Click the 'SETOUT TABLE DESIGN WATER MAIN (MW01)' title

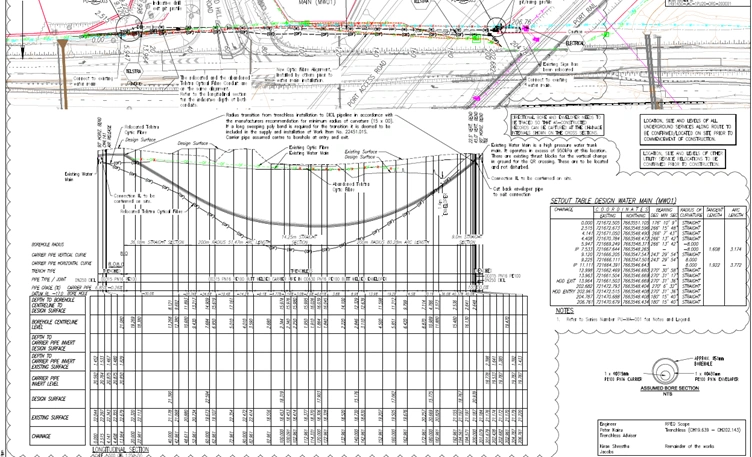pyautogui.click(x=613, y=201)
